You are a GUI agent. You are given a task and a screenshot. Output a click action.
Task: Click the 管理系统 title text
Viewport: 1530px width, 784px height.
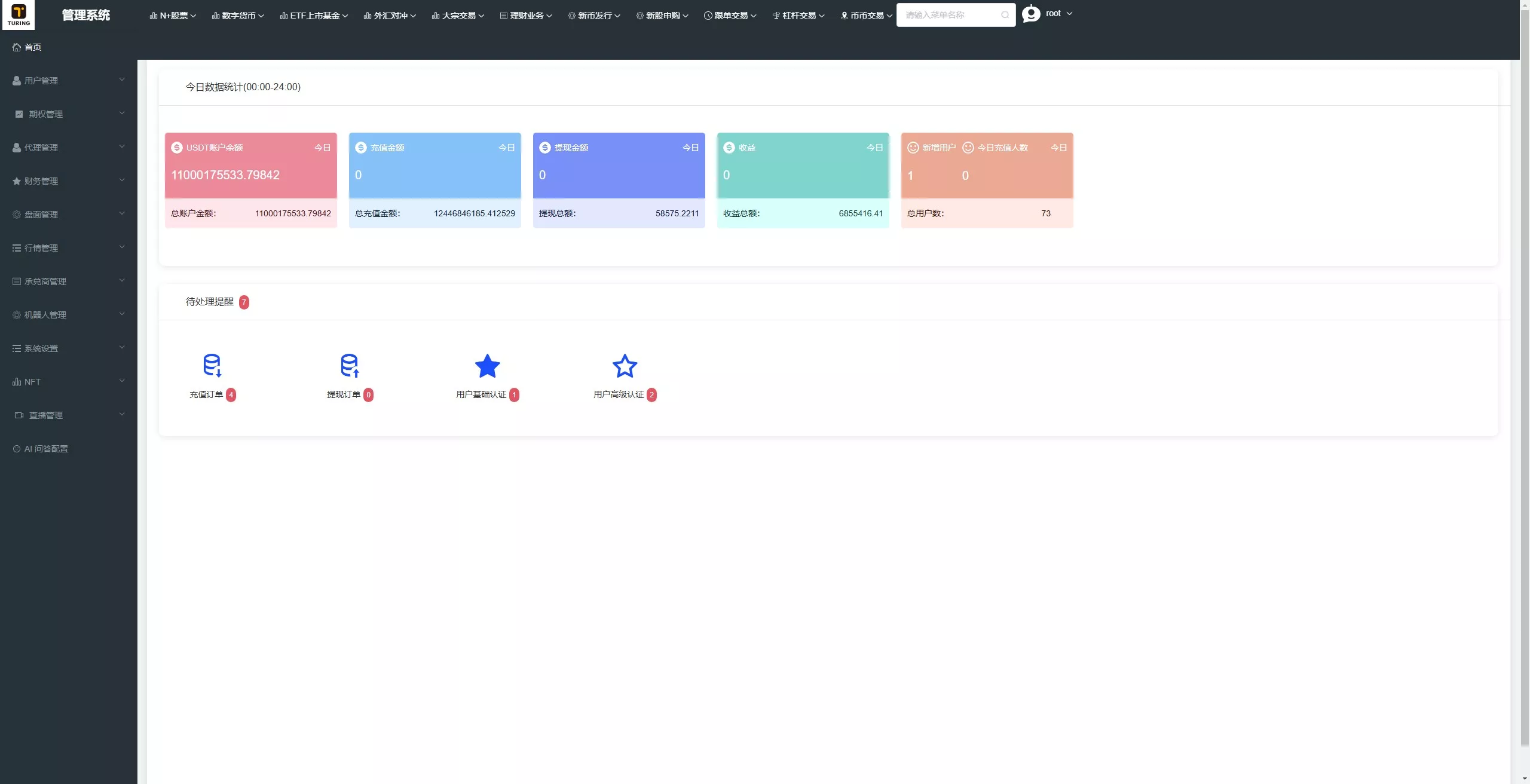point(86,16)
